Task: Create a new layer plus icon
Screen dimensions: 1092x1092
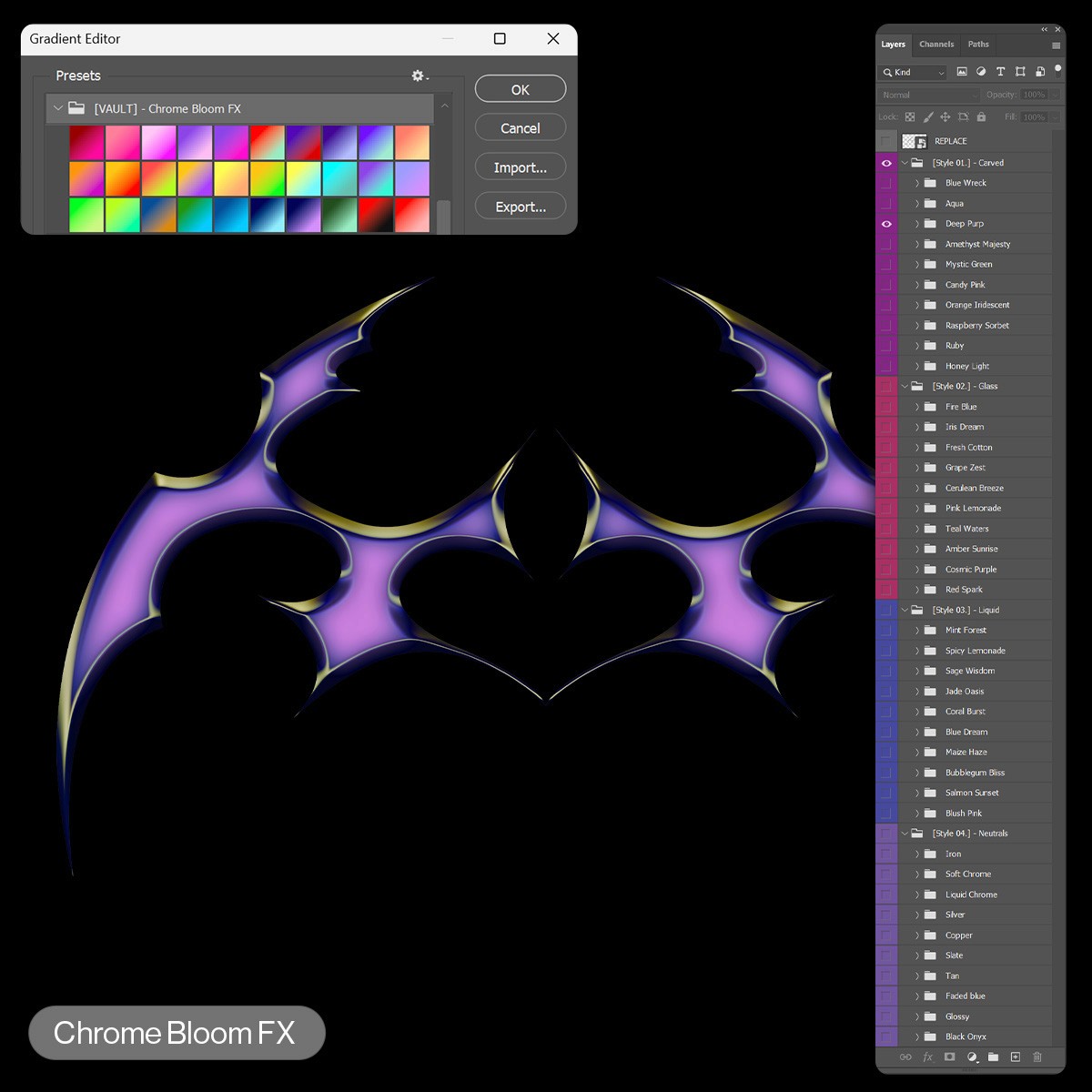Action: (x=1016, y=1057)
